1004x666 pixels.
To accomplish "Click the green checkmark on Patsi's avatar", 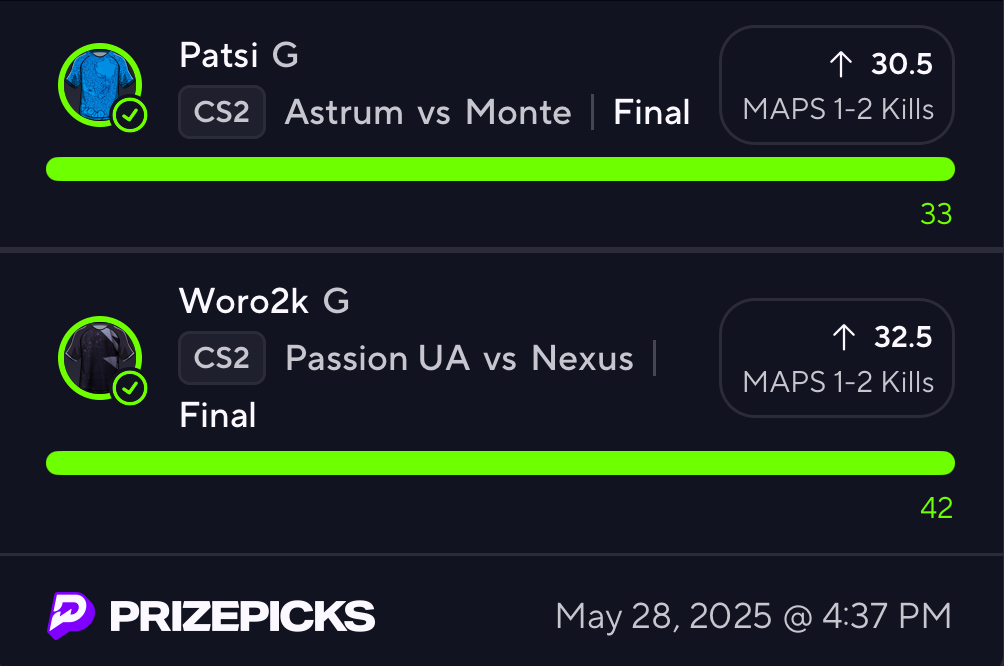I will click(130, 115).
